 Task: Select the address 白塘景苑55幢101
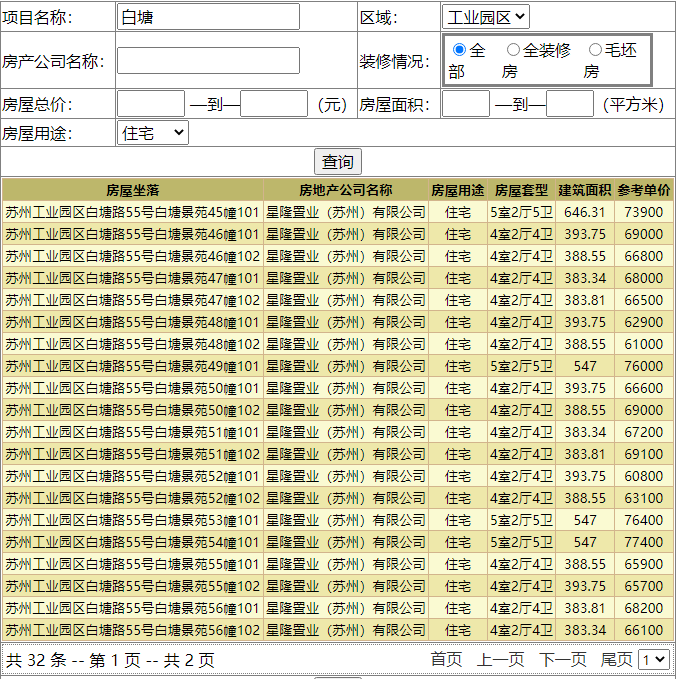point(132,564)
